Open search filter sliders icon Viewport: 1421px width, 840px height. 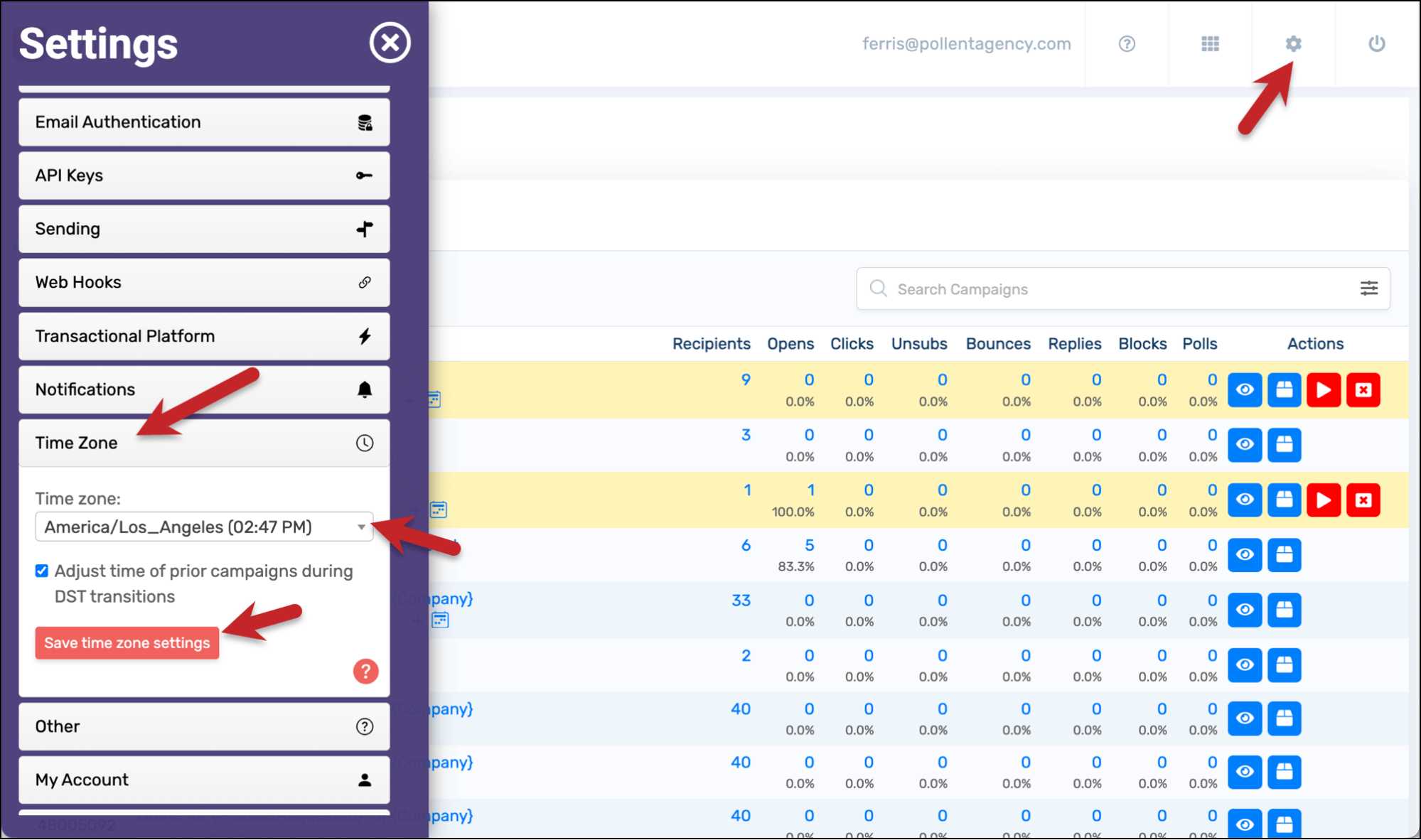click(1368, 289)
